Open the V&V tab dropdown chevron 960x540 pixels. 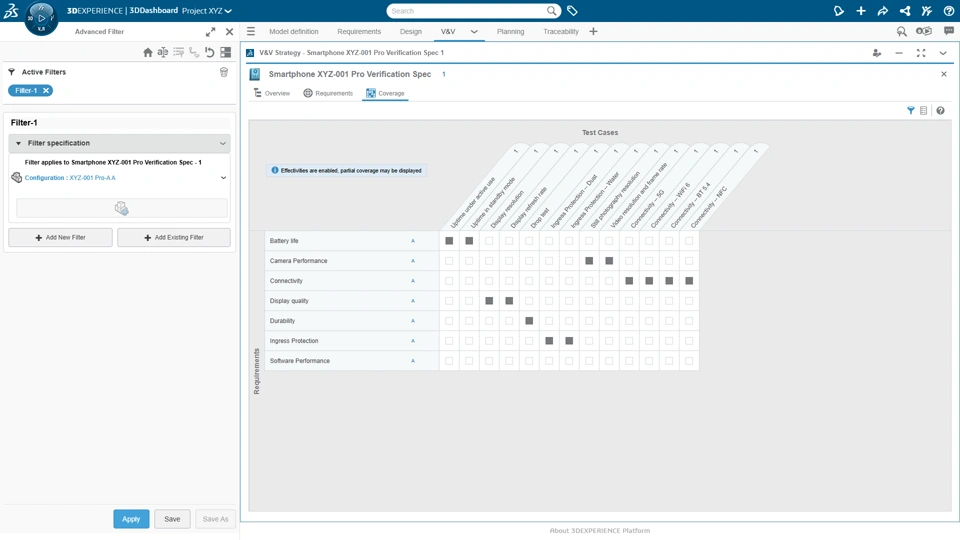click(474, 31)
